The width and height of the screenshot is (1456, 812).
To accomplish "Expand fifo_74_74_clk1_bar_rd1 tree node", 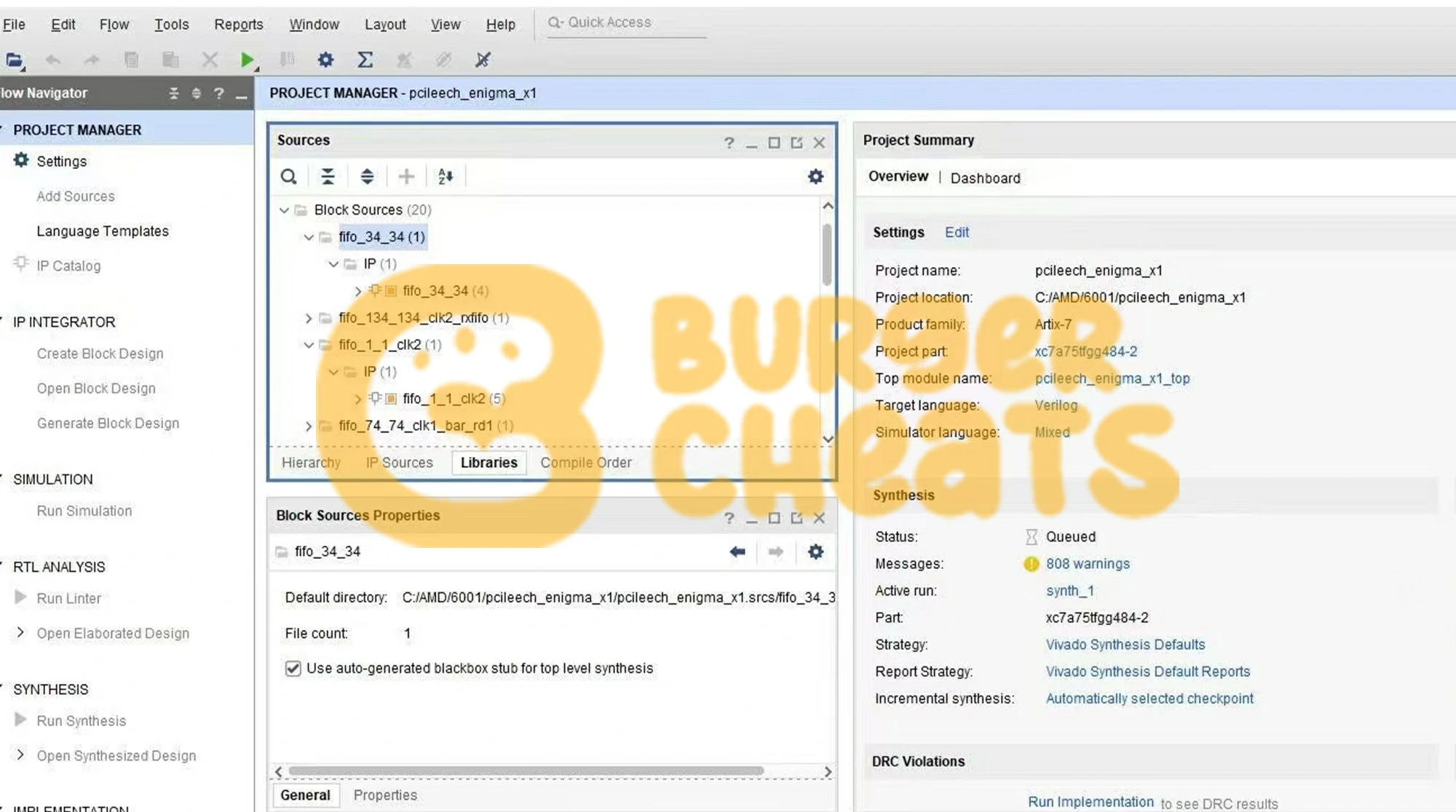I will [309, 426].
